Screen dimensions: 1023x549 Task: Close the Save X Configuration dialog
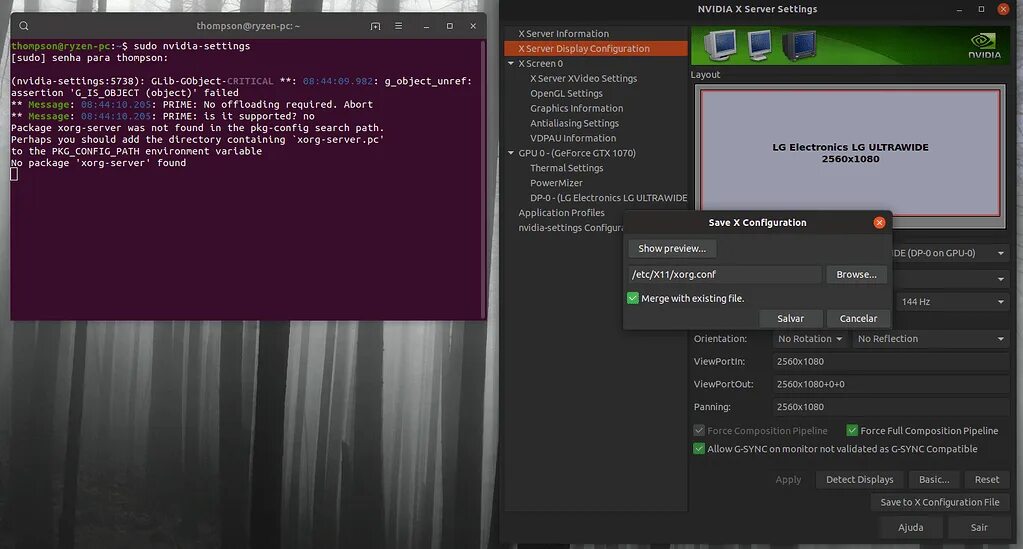coord(879,223)
